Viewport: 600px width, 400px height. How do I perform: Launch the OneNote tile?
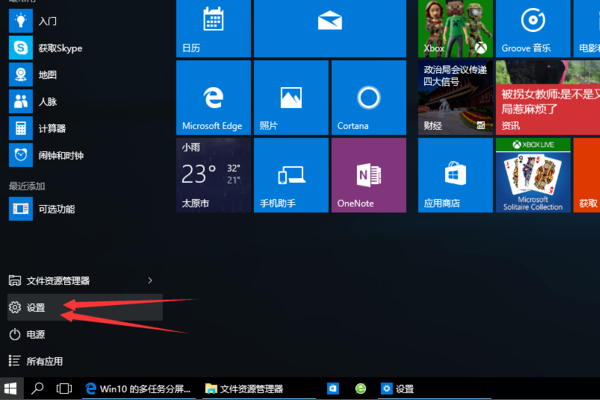[x=369, y=175]
